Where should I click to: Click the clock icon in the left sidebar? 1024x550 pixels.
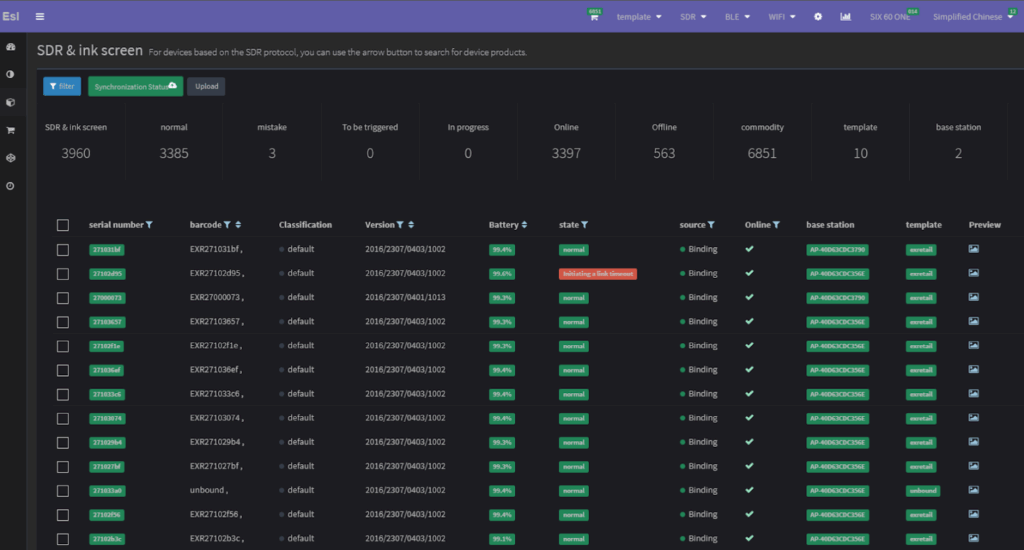[11, 186]
